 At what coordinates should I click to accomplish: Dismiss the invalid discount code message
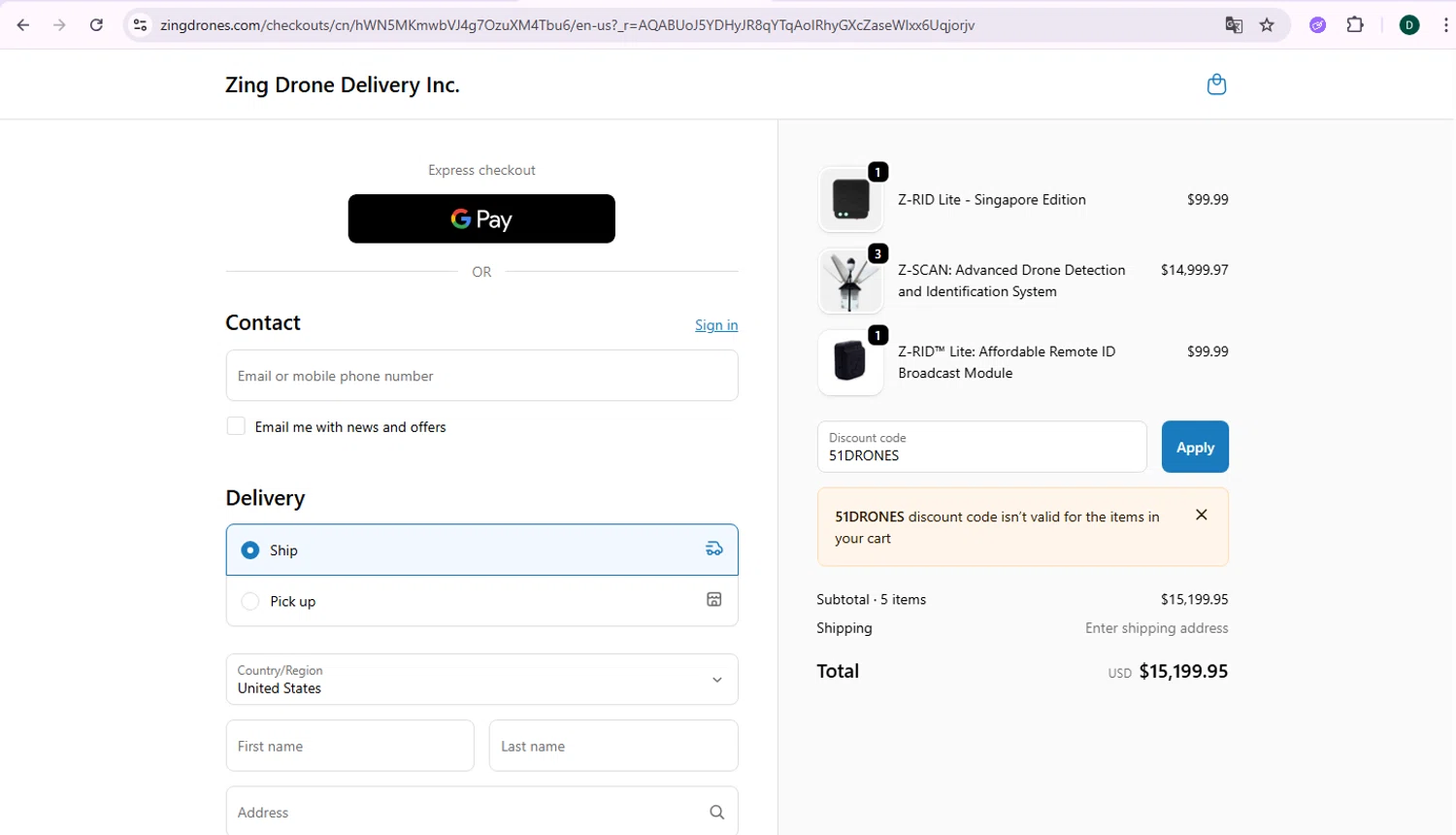[1201, 516]
